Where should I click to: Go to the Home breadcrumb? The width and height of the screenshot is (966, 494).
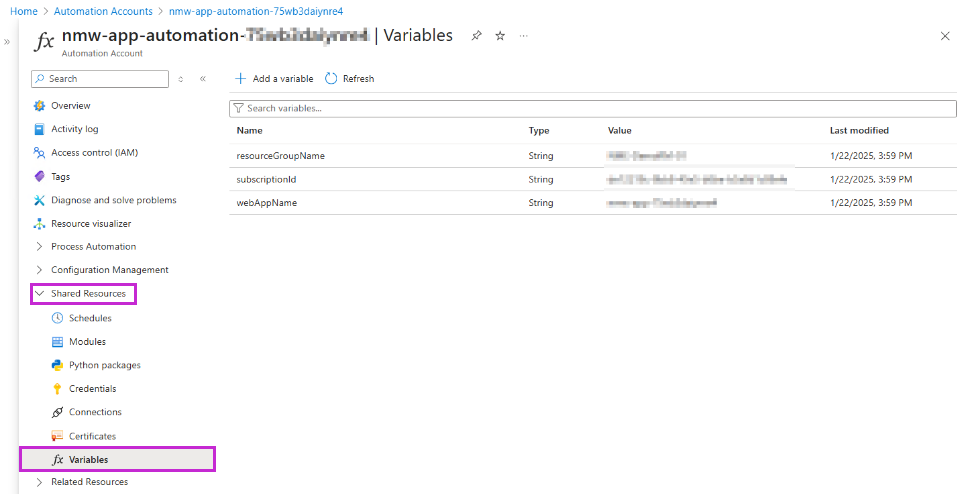(x=24, y=11)
